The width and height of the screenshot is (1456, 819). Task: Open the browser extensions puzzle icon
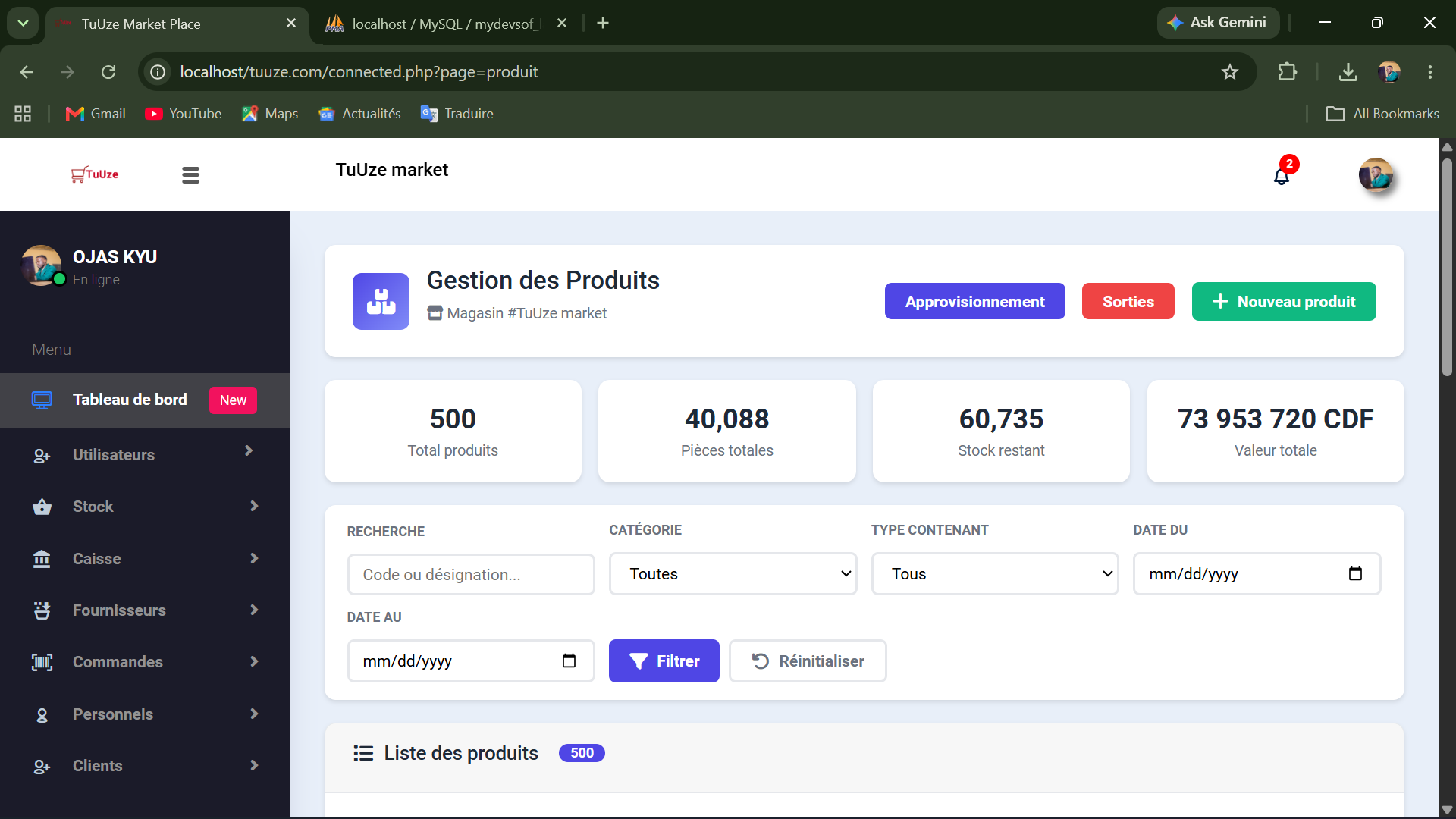(1287, 72)
